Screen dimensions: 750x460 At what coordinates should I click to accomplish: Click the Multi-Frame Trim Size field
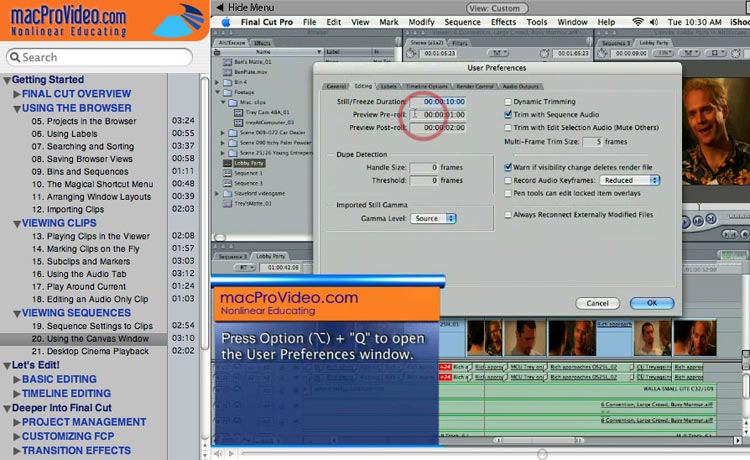pyautogui.click(x=592, y=142)
